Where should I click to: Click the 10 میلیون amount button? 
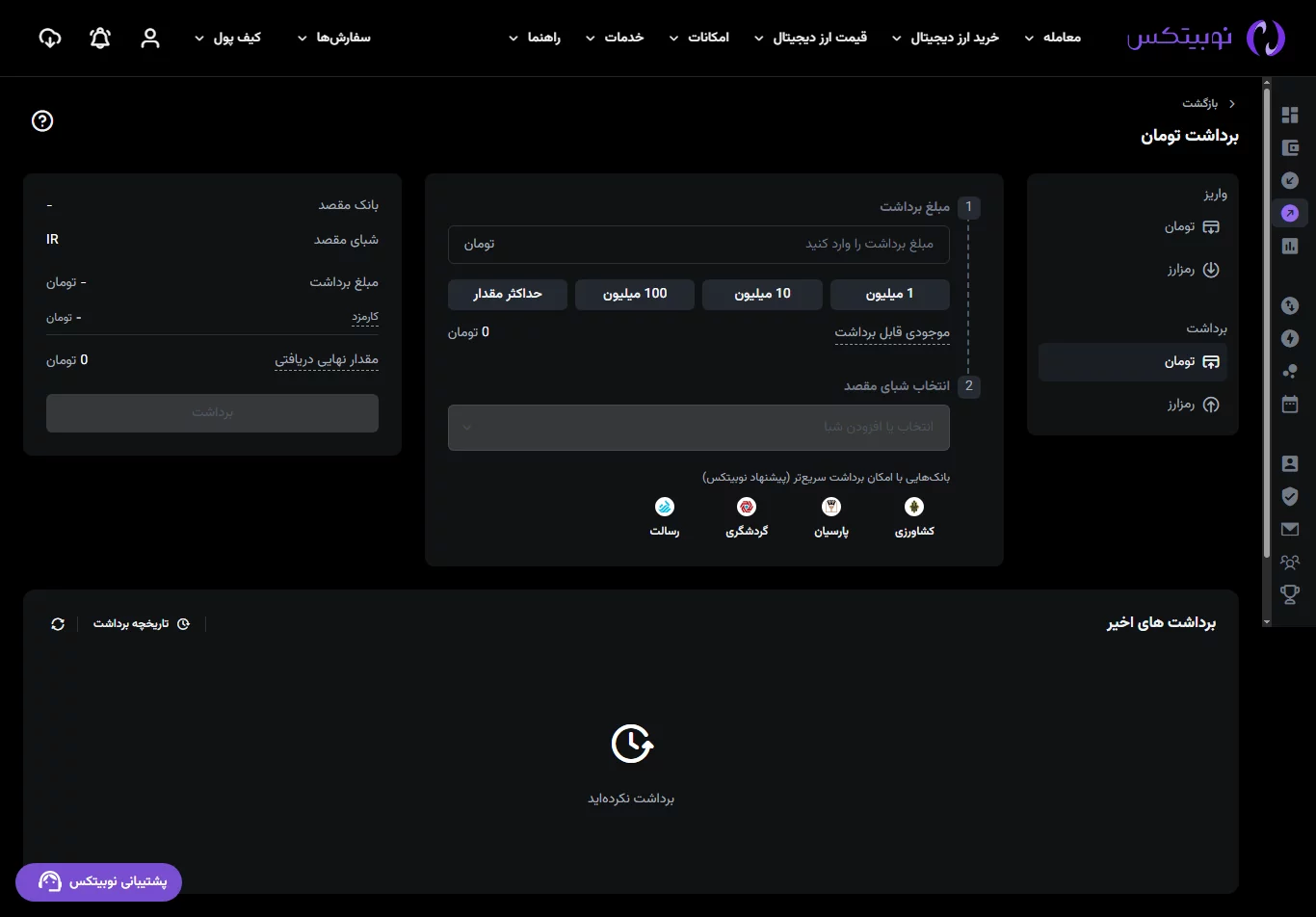762,294
